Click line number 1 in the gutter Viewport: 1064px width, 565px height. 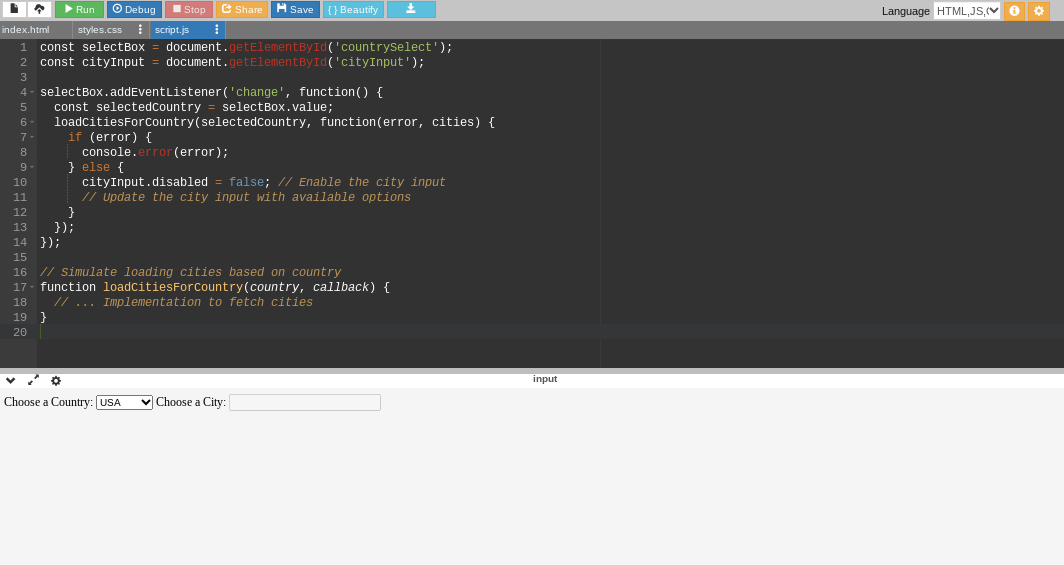coord(23,47)
